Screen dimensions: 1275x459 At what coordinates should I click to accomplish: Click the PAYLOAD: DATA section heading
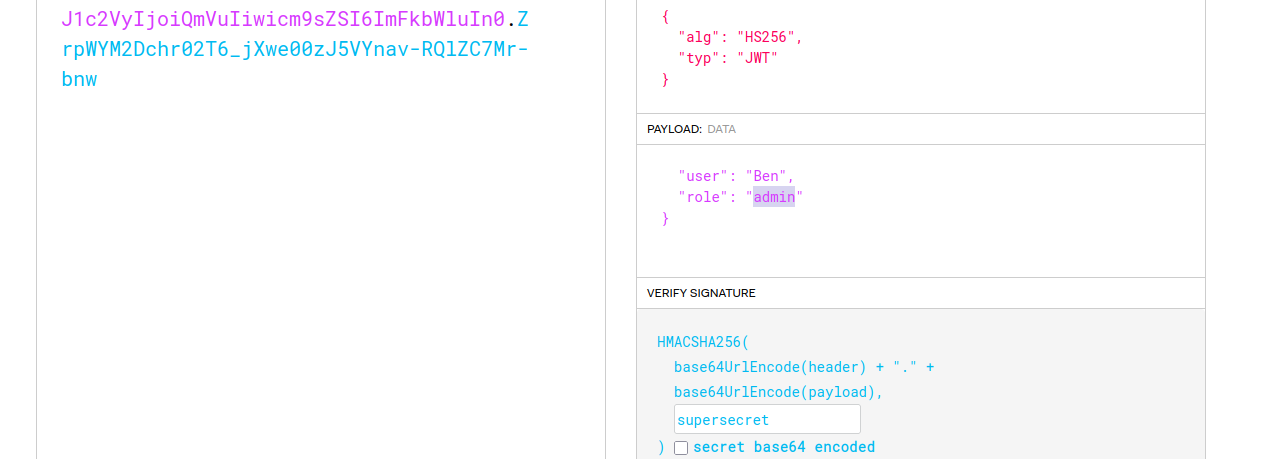pos(691,129)
